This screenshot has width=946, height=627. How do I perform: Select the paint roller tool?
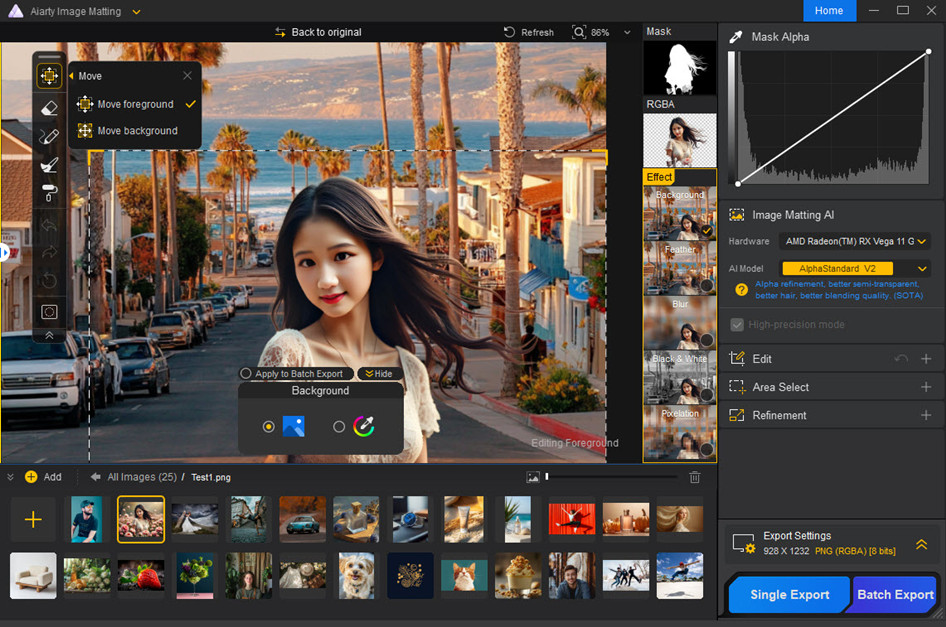(49, 193)
